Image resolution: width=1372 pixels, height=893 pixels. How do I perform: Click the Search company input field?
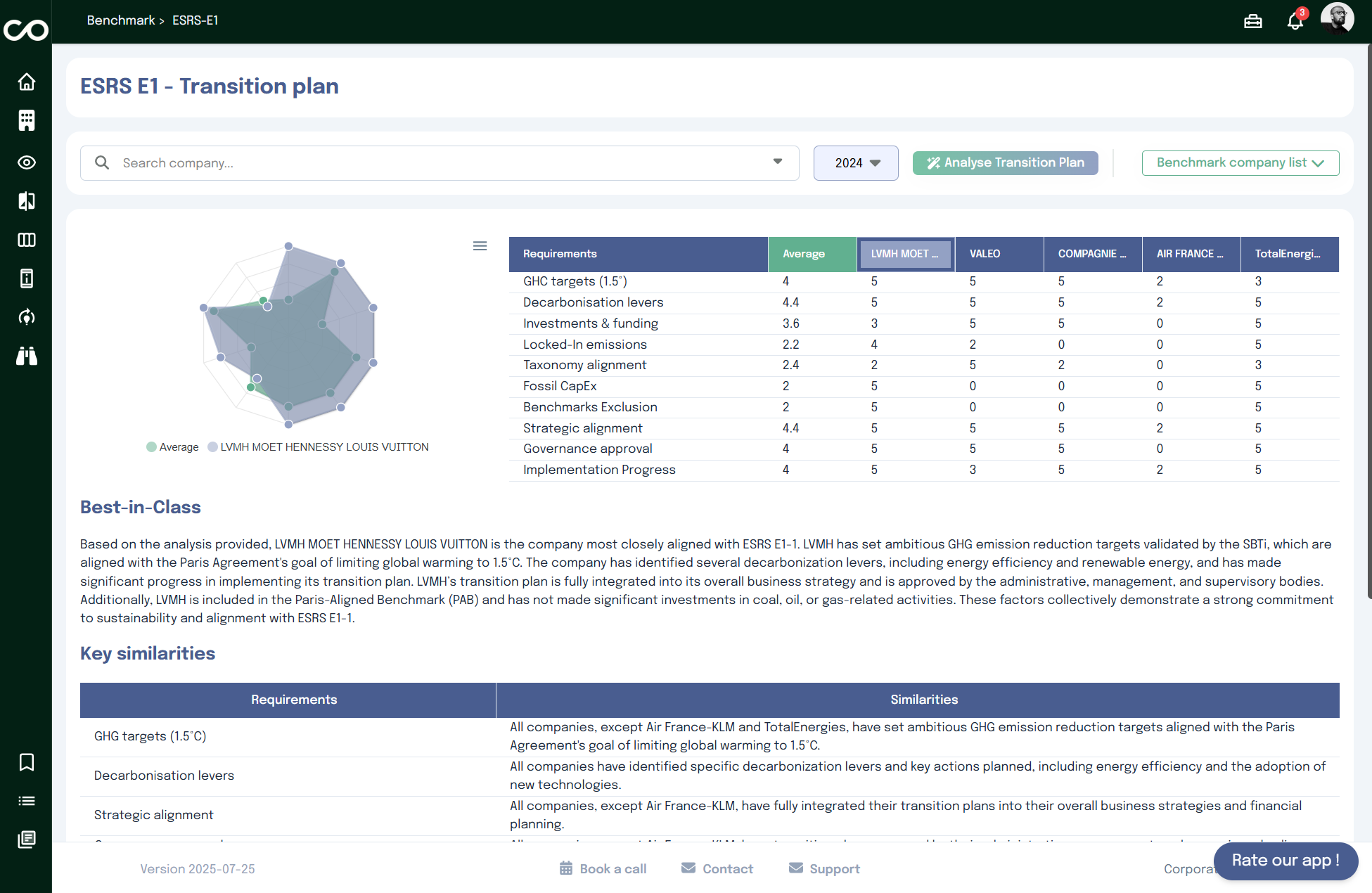coord(436,163)
